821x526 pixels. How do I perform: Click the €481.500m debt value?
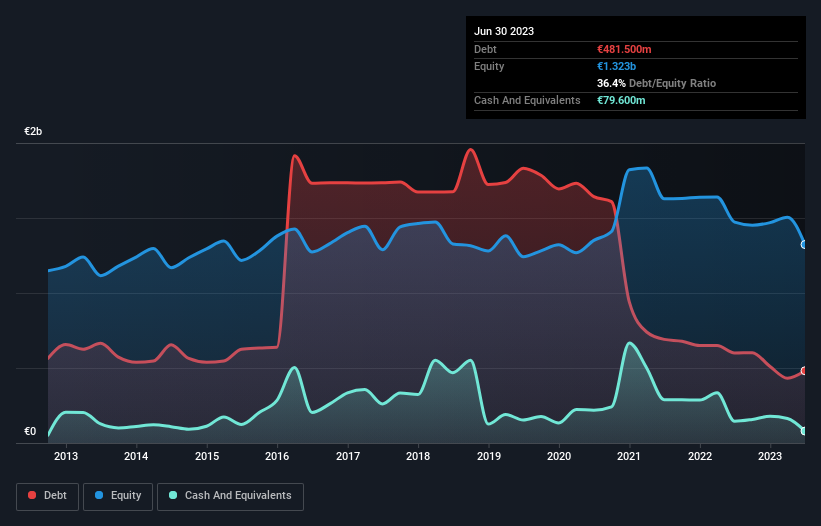624,49
